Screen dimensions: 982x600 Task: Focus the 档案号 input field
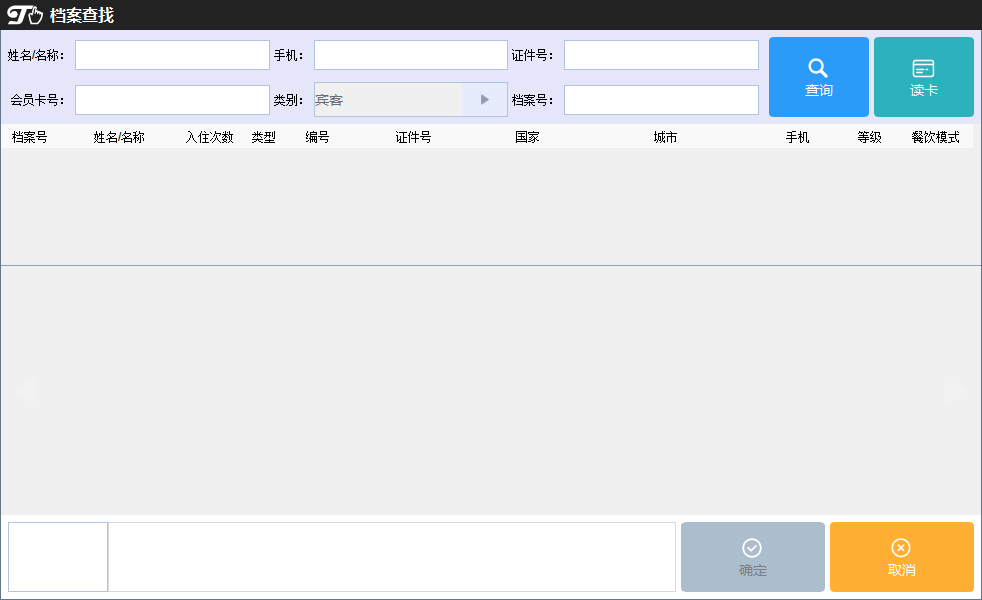pos(661,100)
